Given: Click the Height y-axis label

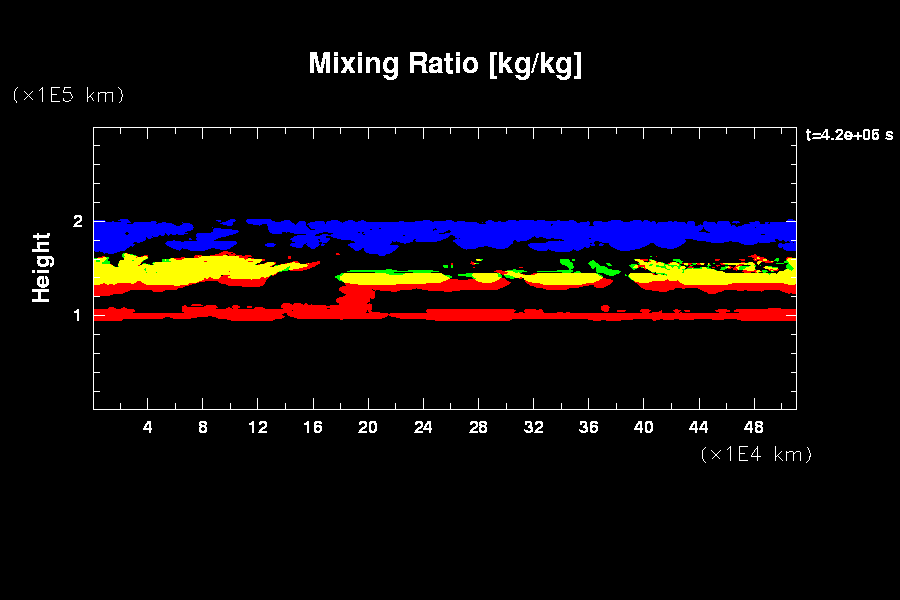Looking at the screenshot, I should pyautogui.click(x=41, y=267).
